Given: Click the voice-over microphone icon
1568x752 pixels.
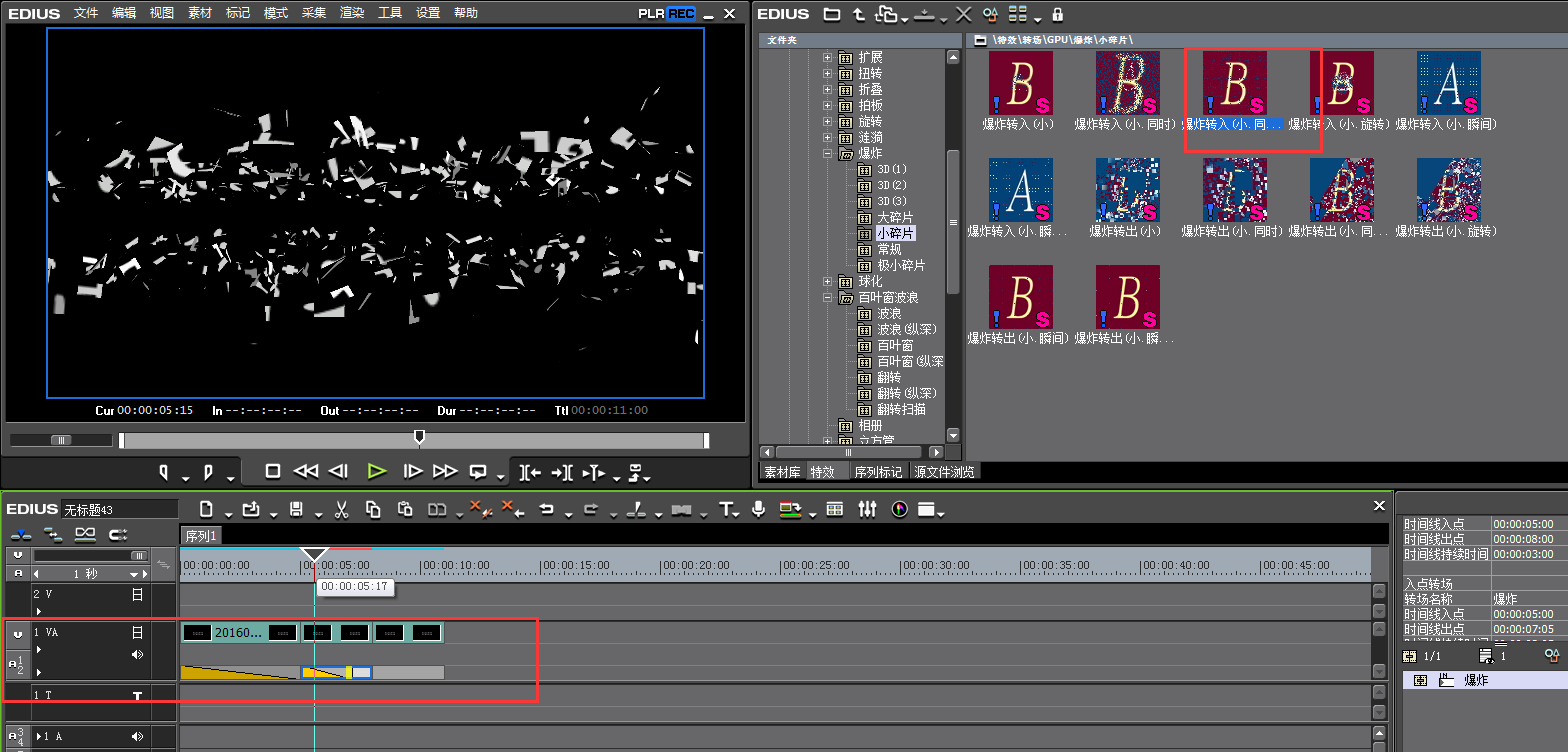Looking at the screenshot, I should pos(759,510).
